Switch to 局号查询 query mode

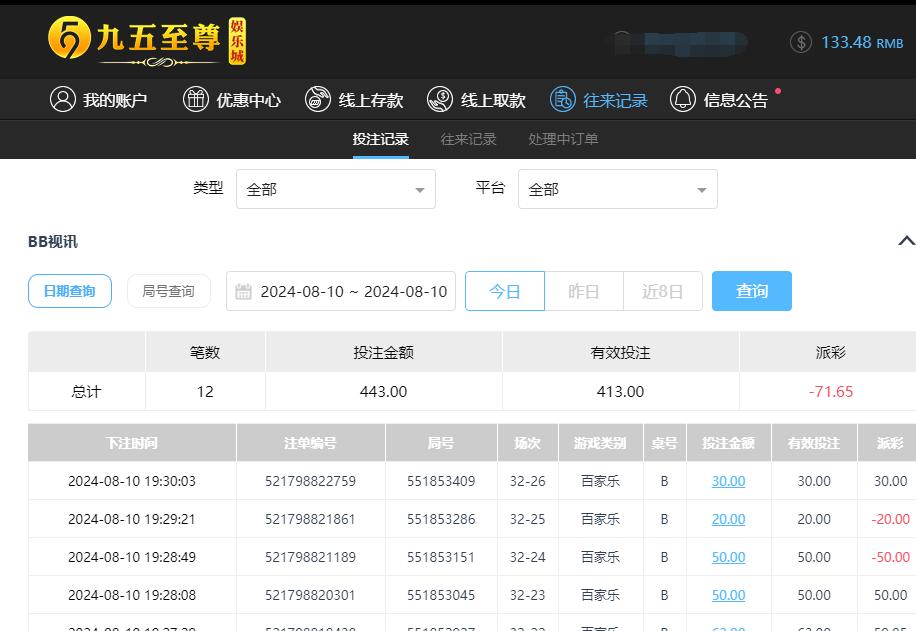[168, 291]
